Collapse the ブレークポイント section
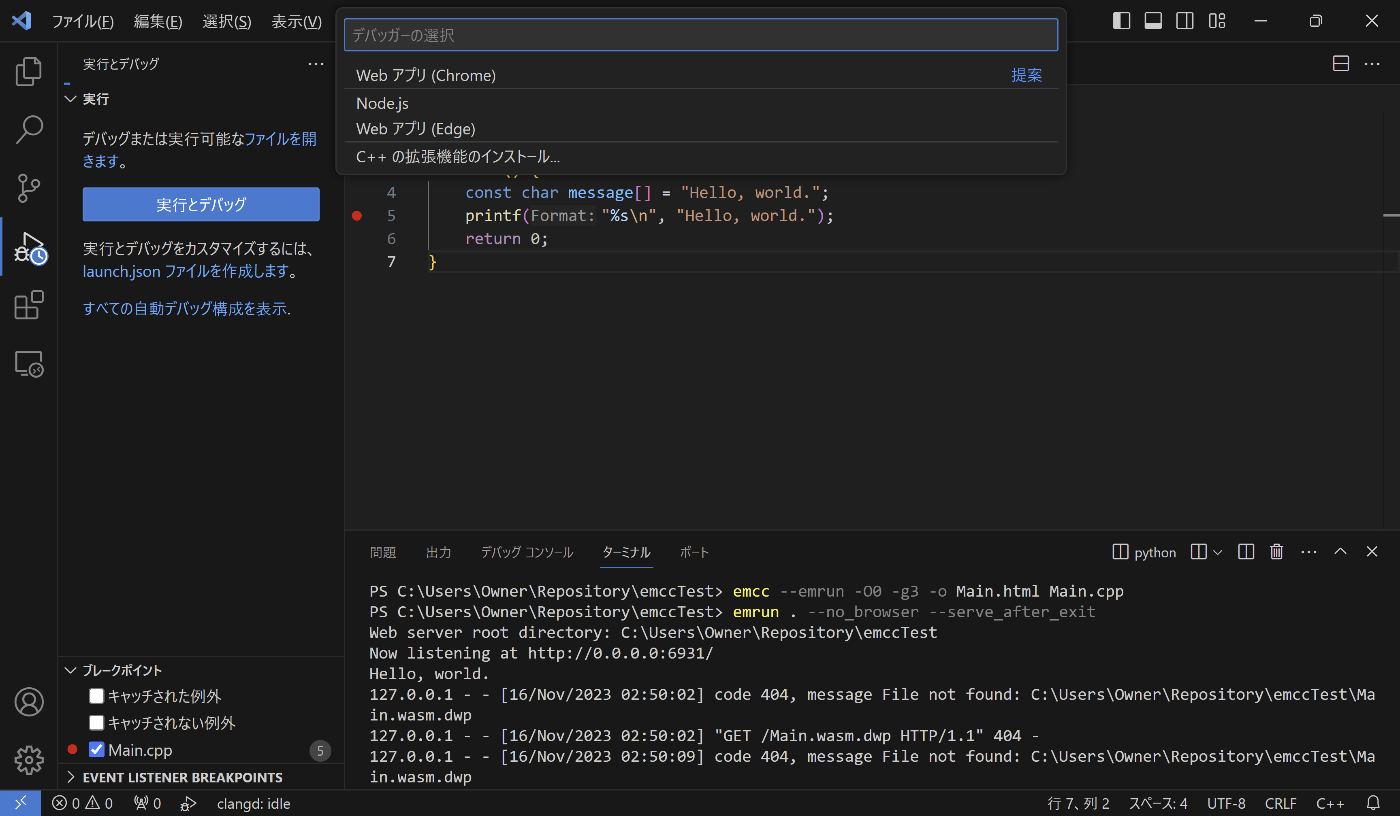 pos(71,670)
